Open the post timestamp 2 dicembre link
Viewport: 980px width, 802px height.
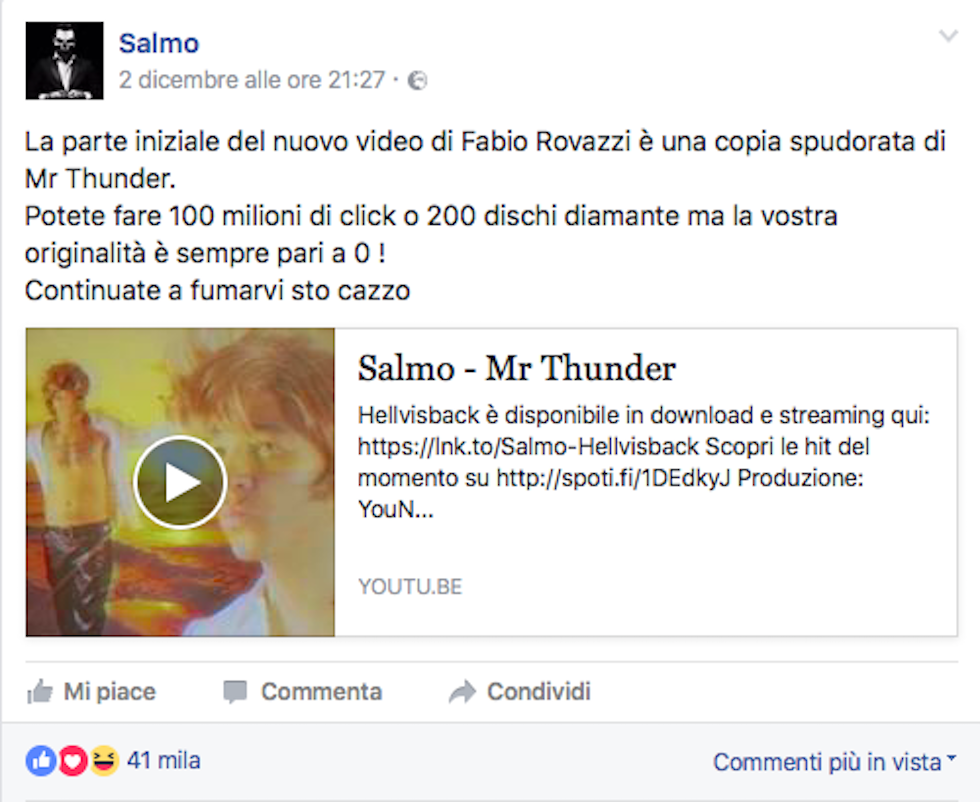coord(252,80)
